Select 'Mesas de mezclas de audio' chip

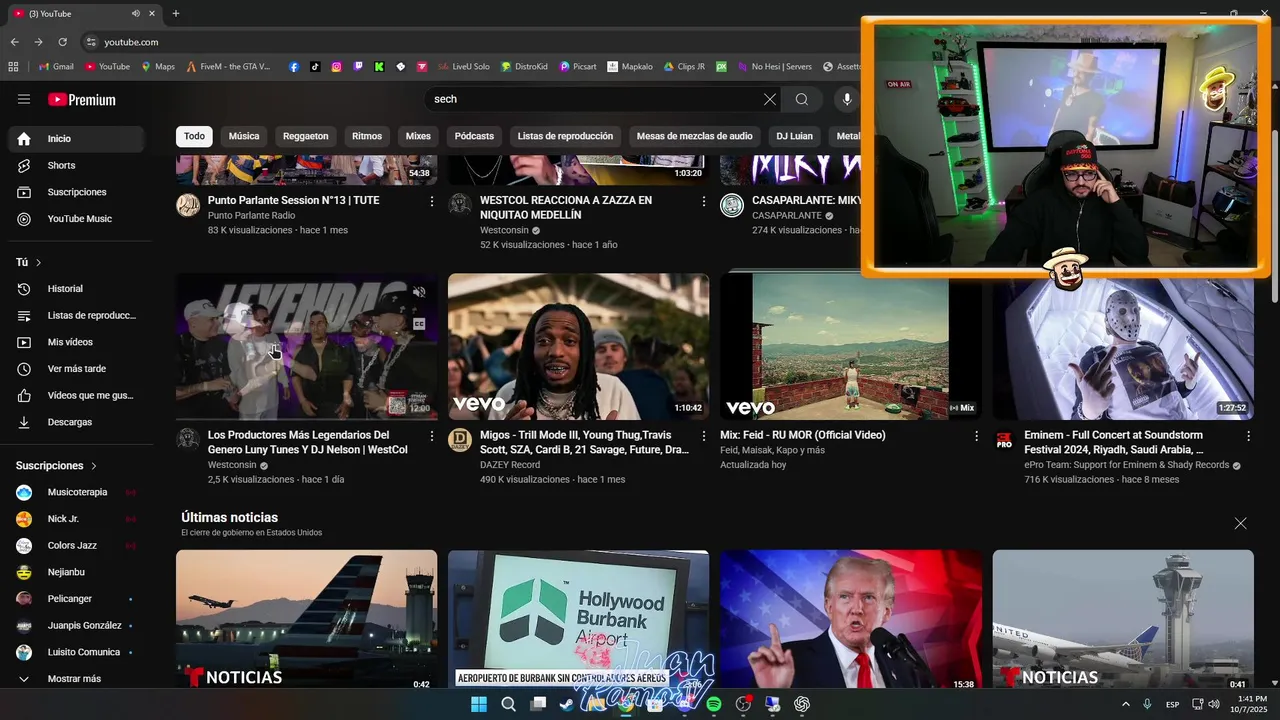click(x=694, y=136)
